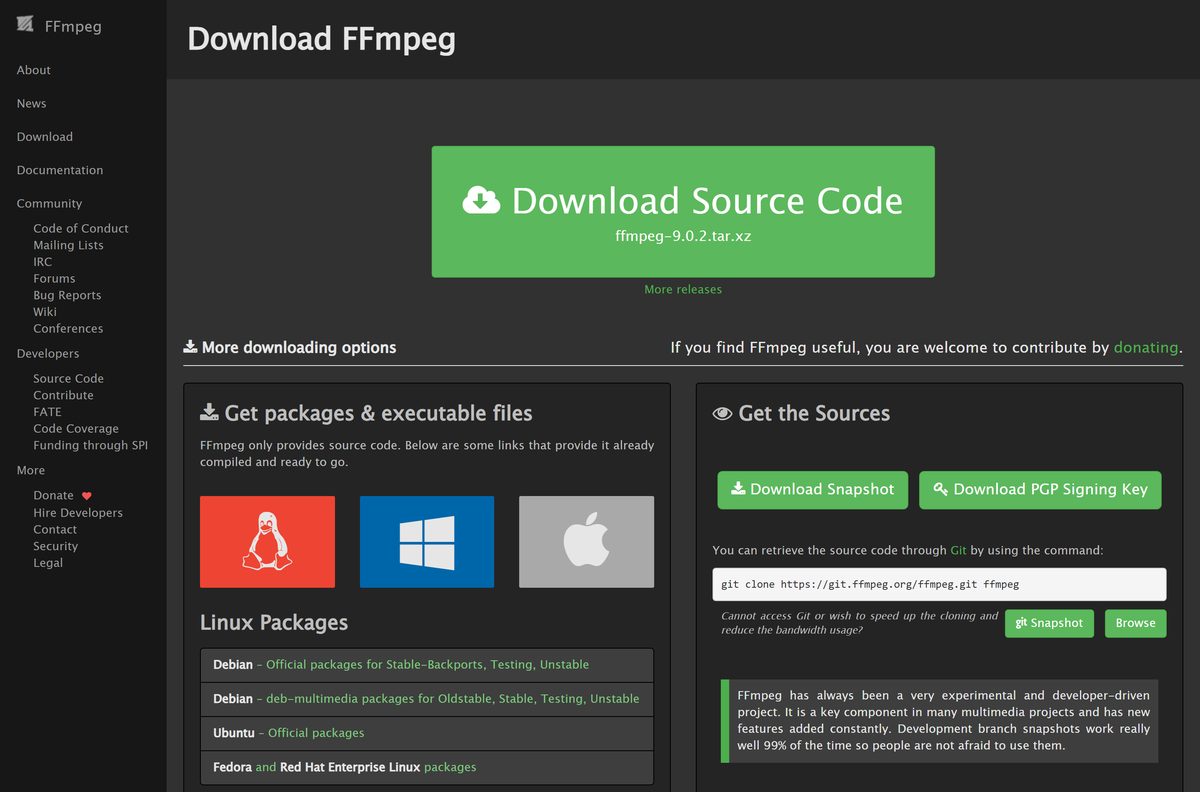Open News in the sidebar
The width and height of the screenshot is (1200, 792).
click(x=31, y=103)
